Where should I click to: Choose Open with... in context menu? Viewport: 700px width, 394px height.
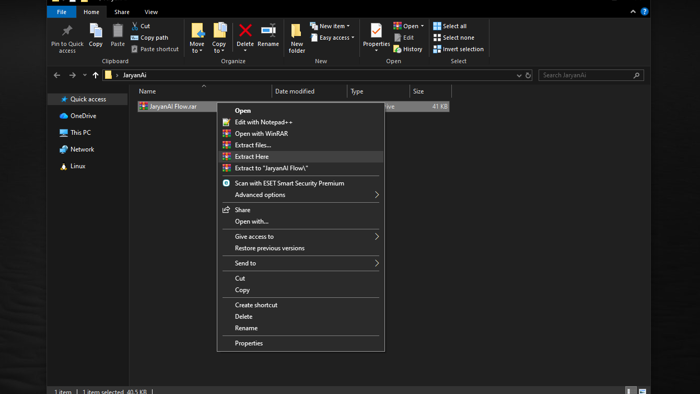pos(301,221)
